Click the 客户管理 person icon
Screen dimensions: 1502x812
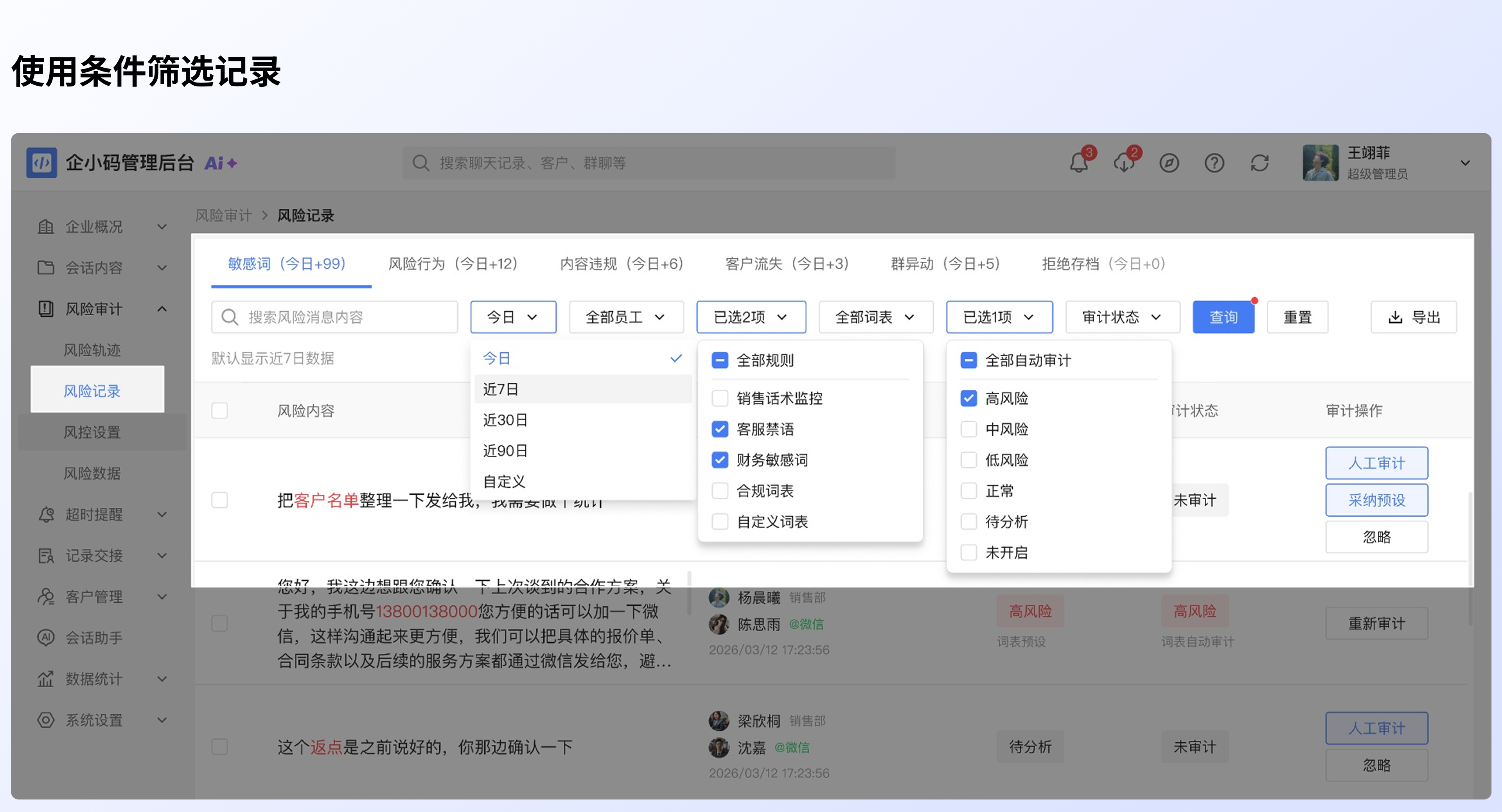click(x=45, y=597)
